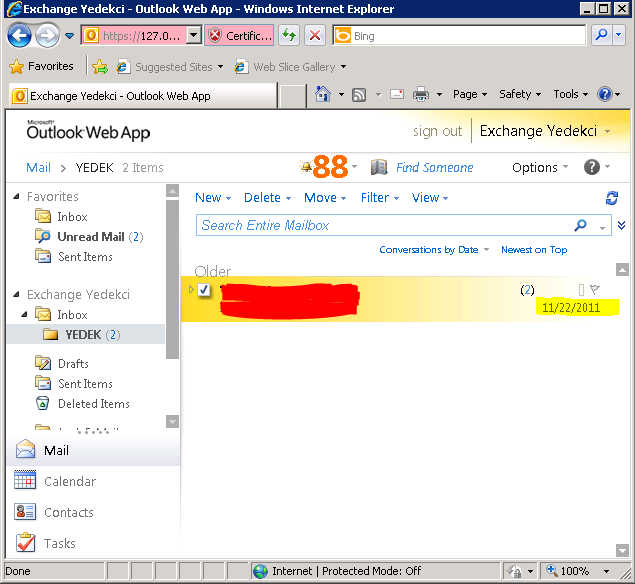Click the folder pane scroll down arrow
This screenshot has height=584, width=635.
[x=173, y=422]
